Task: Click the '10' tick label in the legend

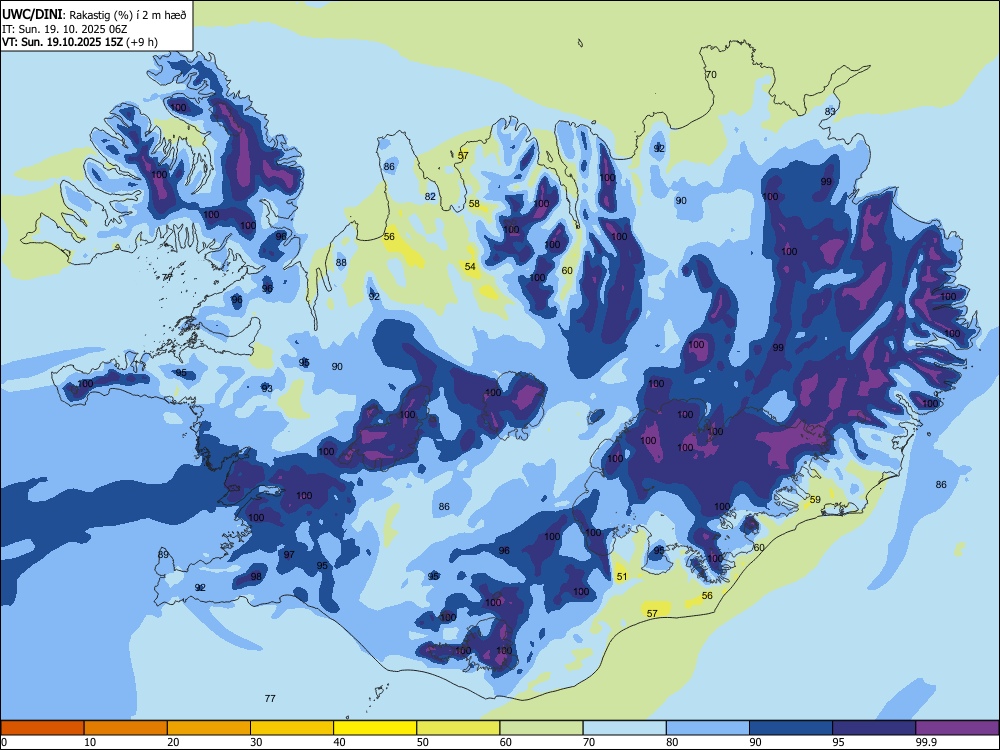Action: (90, 742)
